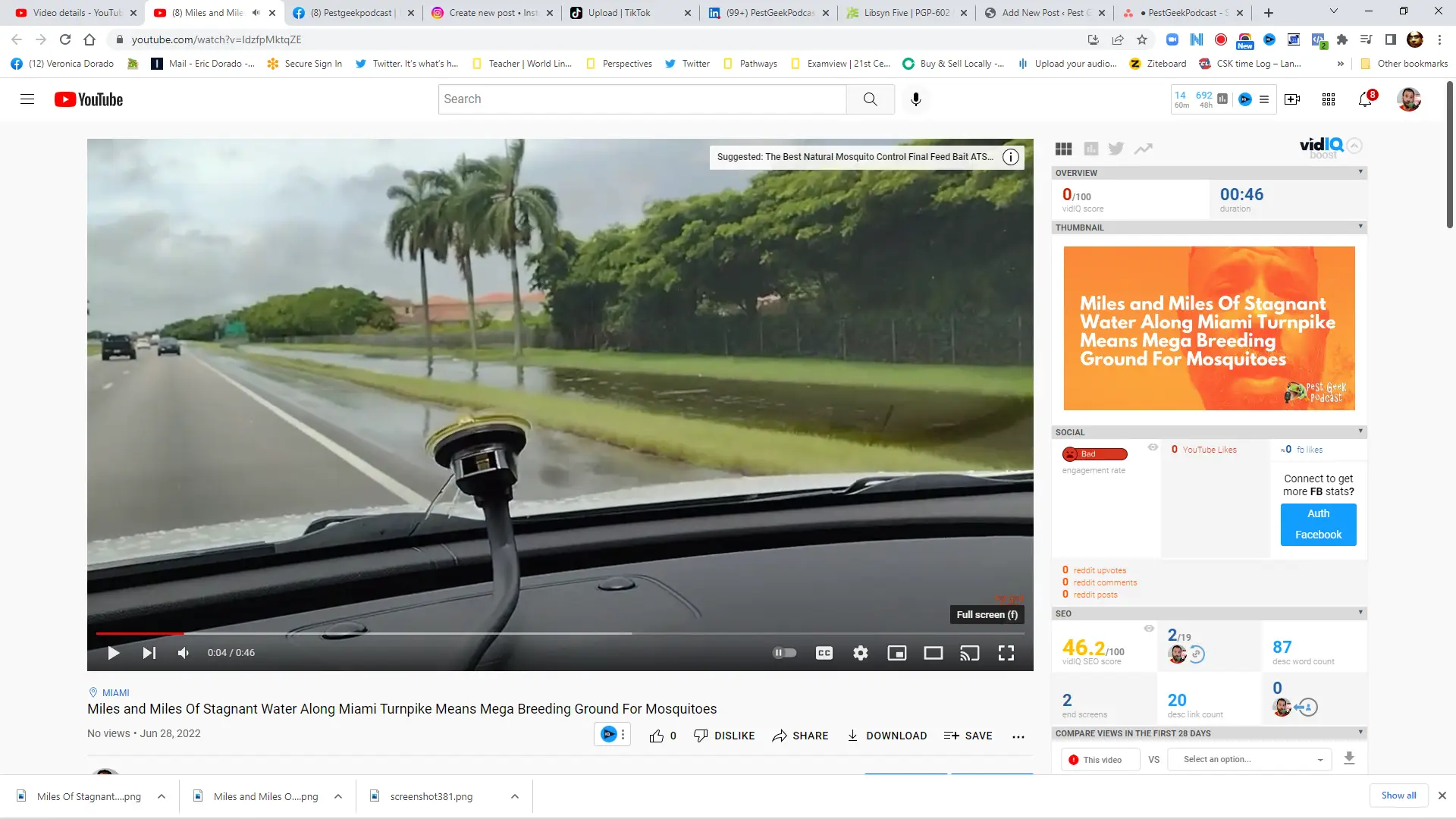
Task: Play the video with the play button
Action: coord(114,653)
